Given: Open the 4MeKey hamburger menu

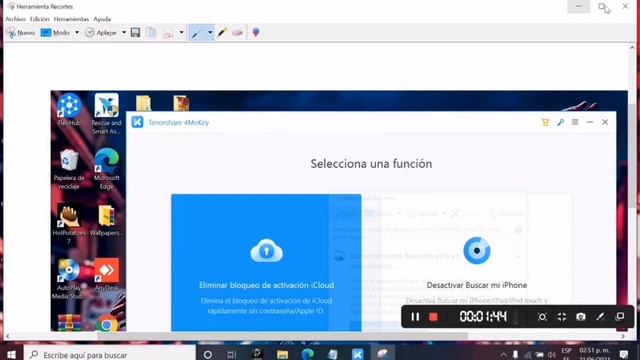Looking at the screenshot, I should click(x=575, y=122).
